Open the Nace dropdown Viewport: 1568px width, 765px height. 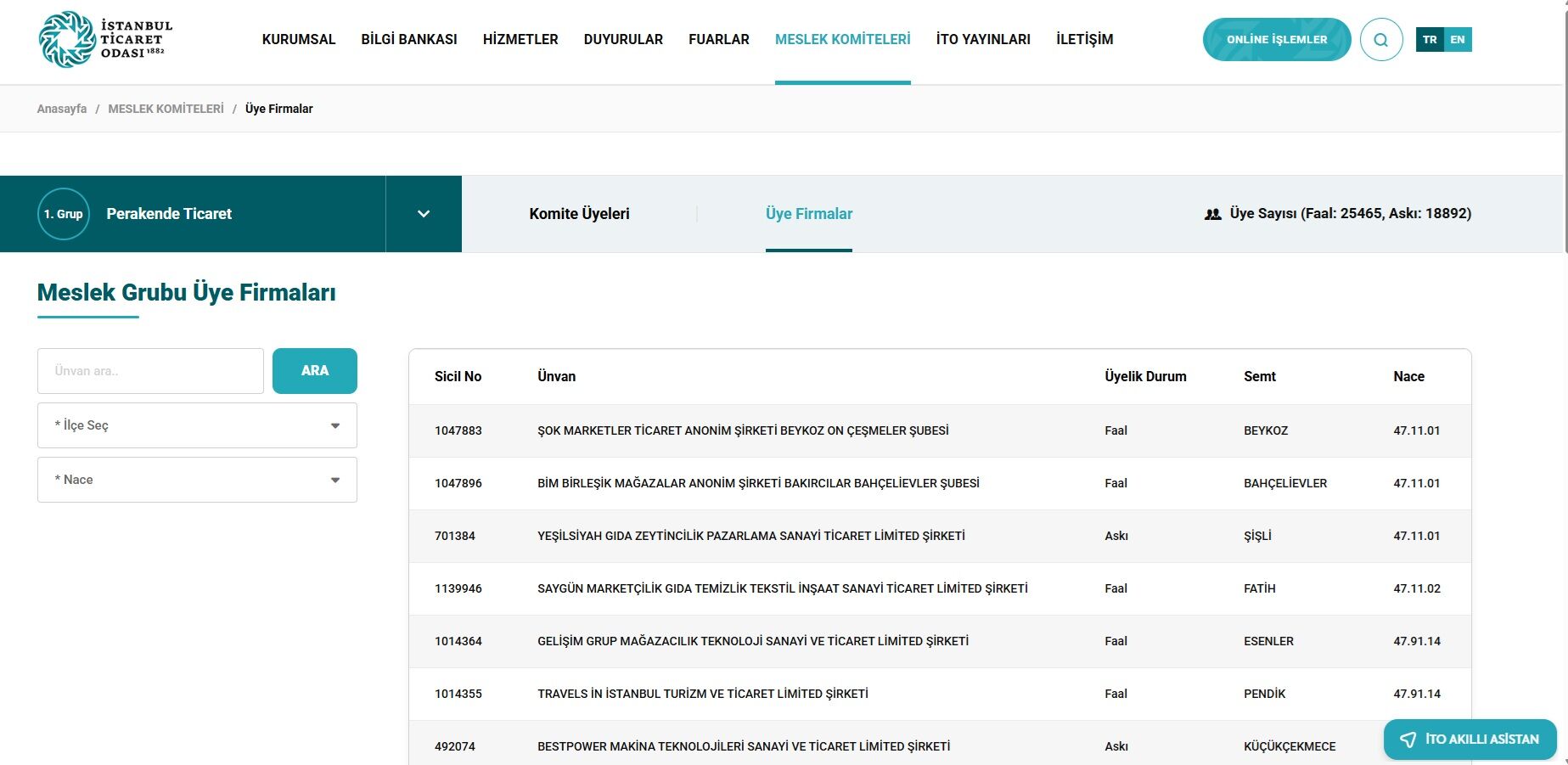(197, 480)
